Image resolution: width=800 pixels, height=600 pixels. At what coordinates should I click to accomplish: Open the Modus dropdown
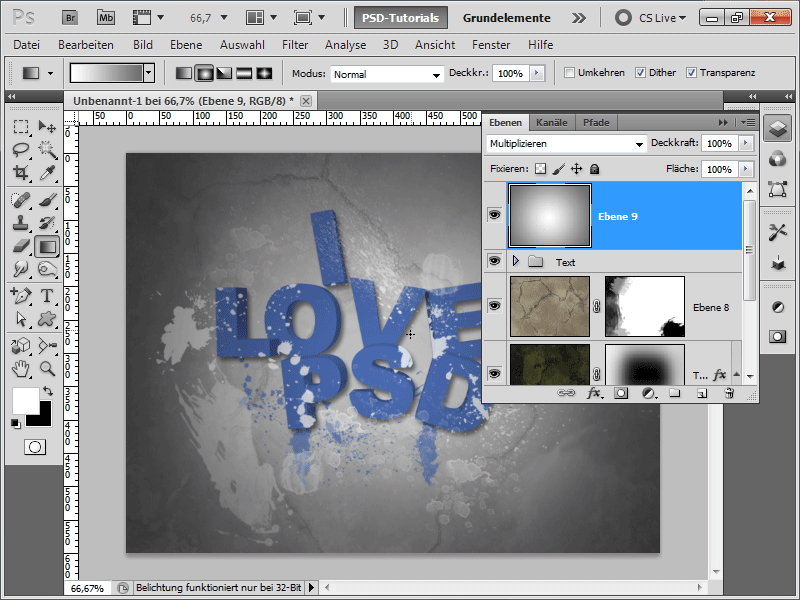pos(386,74)
